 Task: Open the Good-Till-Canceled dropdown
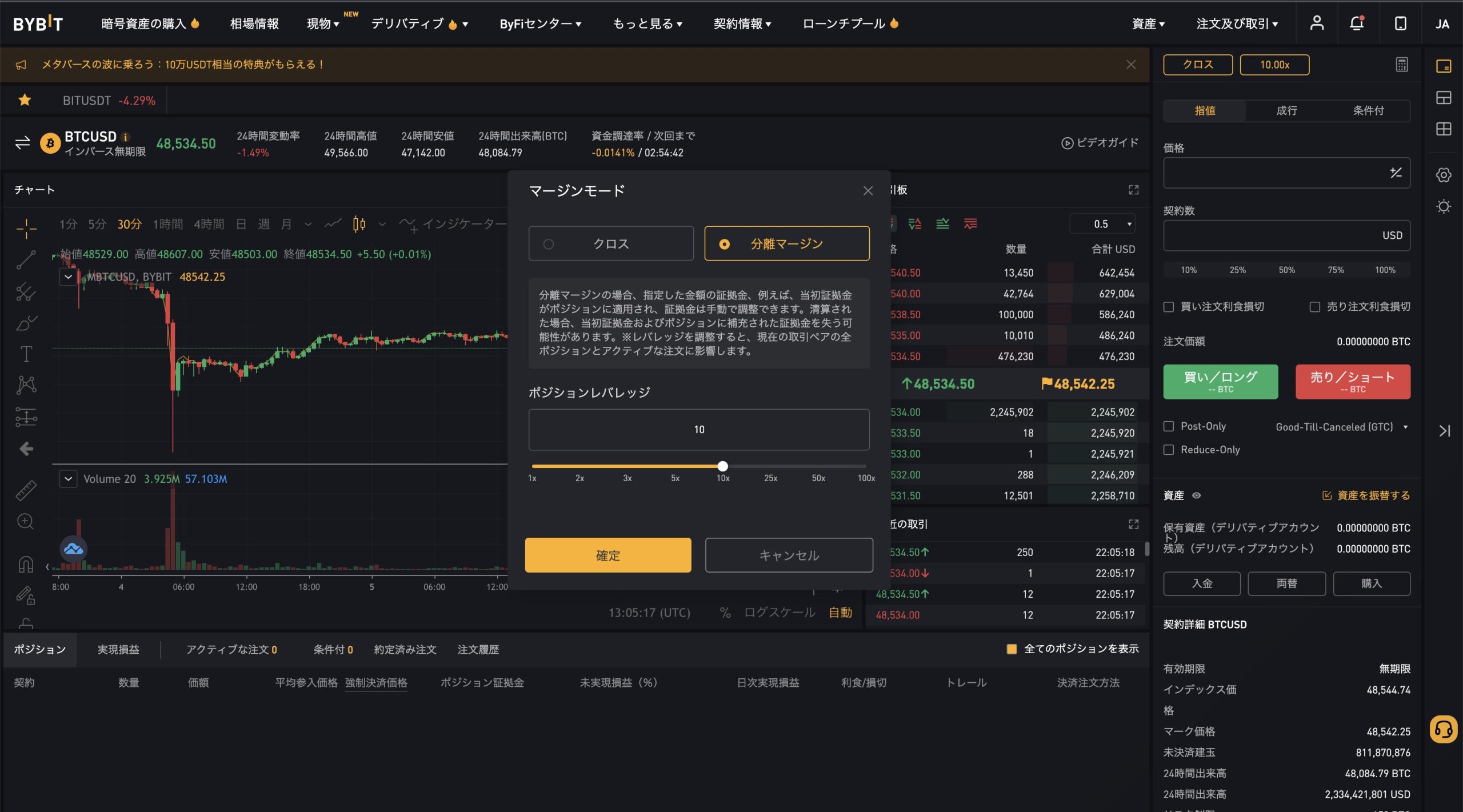(x=1341, y=426)
